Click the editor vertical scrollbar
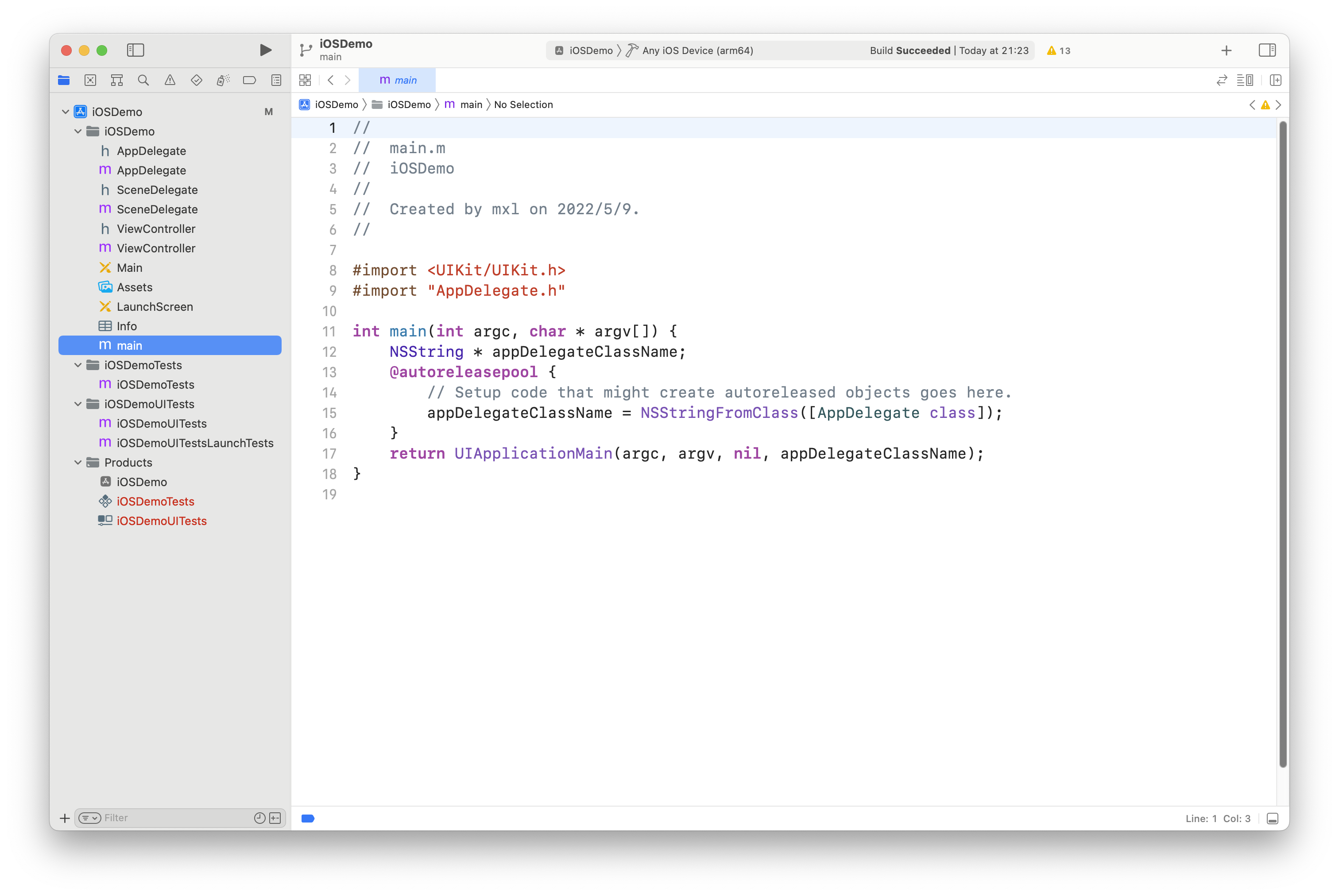 pos(1282,444)
